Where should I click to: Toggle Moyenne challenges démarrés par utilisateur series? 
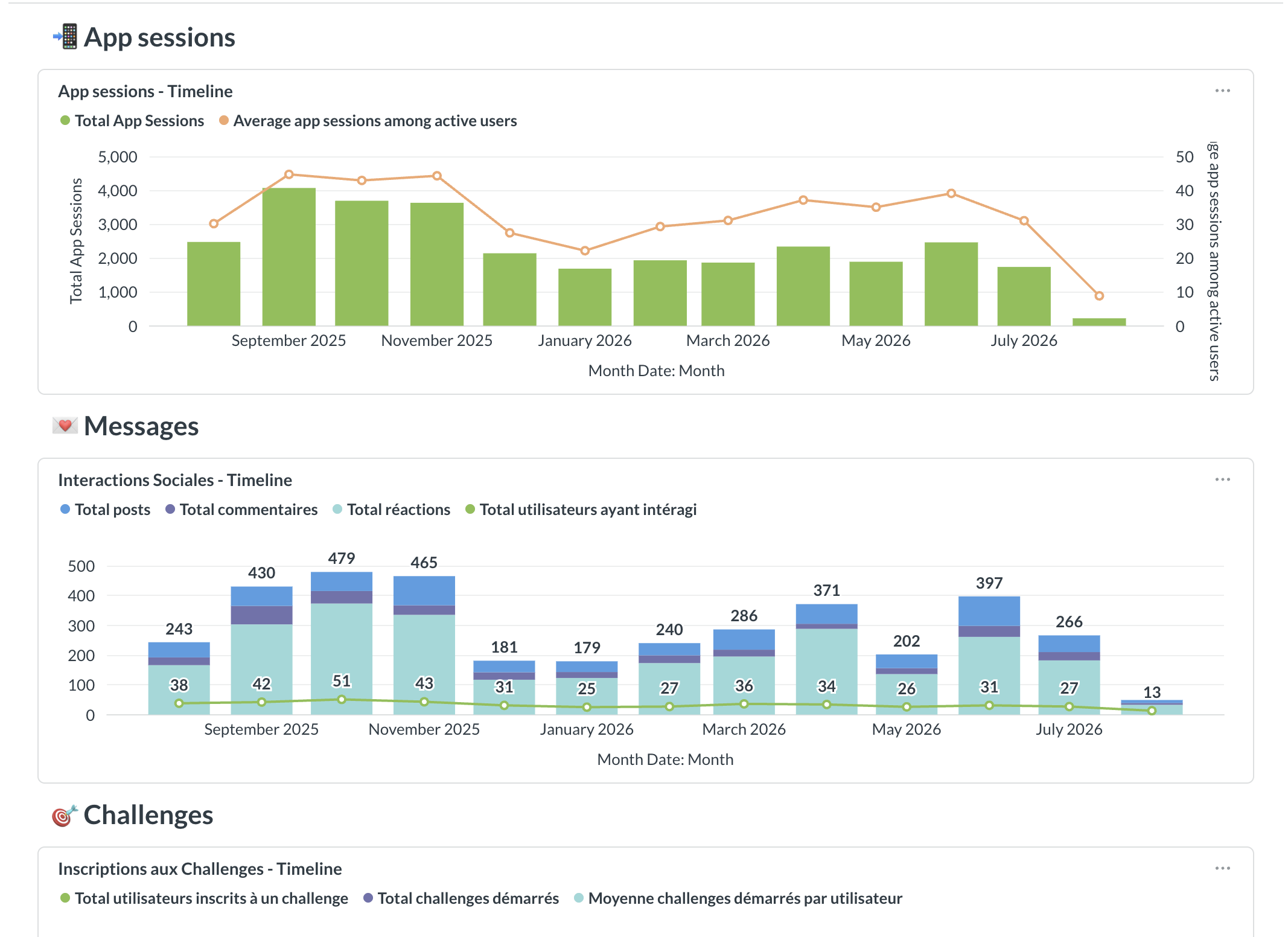coord(738,898)
